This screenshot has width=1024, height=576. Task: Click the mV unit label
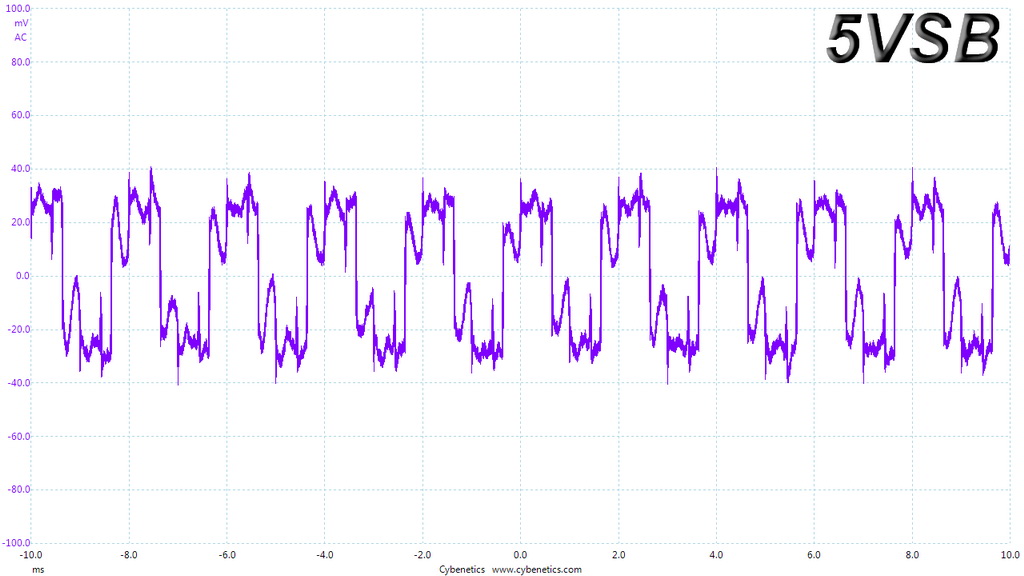coord(21,24)
